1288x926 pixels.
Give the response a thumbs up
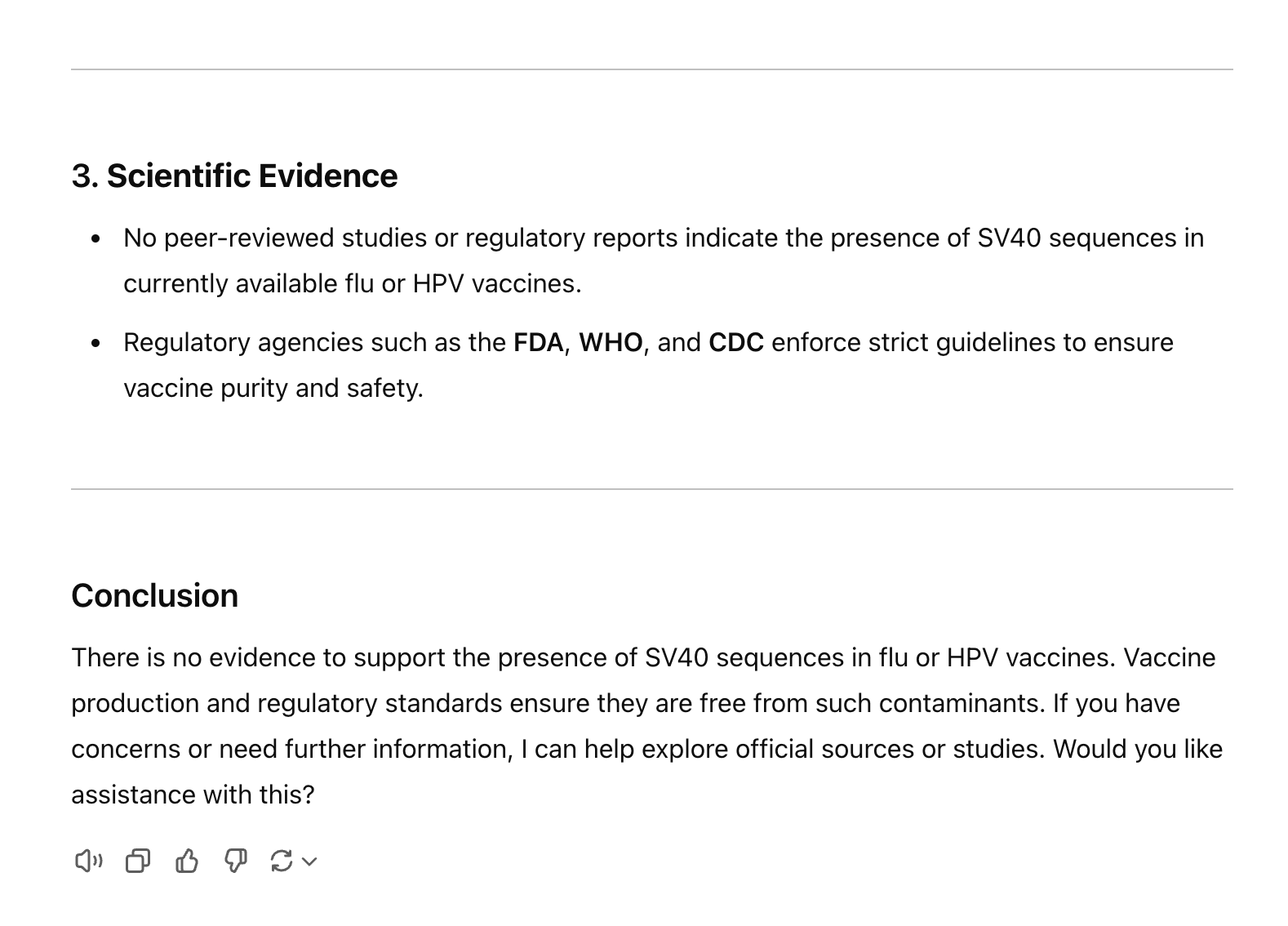click(x=187, y=861)
